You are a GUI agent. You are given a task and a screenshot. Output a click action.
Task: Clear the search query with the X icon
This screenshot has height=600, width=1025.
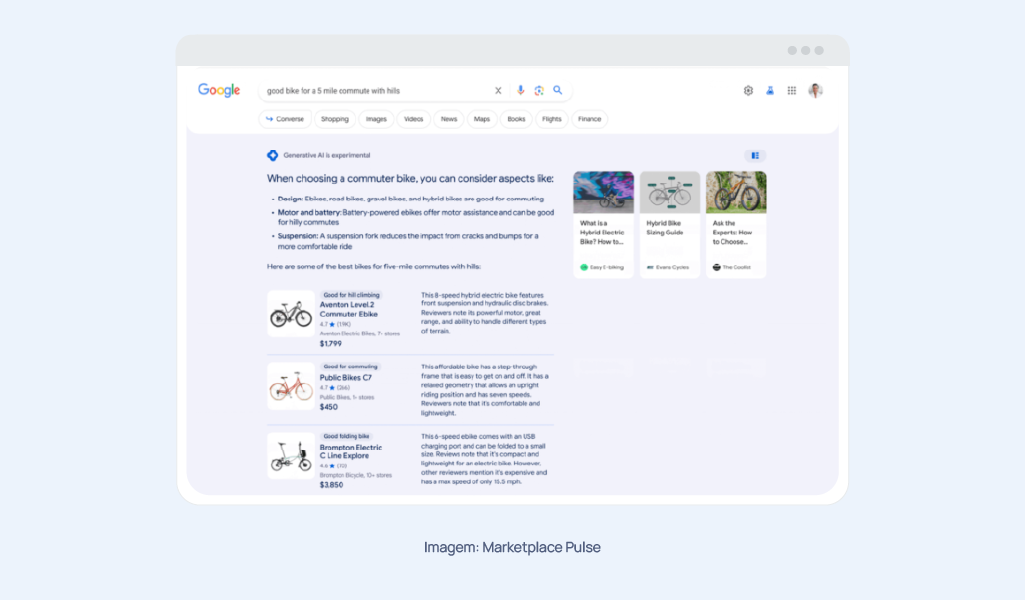[x=498, y=91]
